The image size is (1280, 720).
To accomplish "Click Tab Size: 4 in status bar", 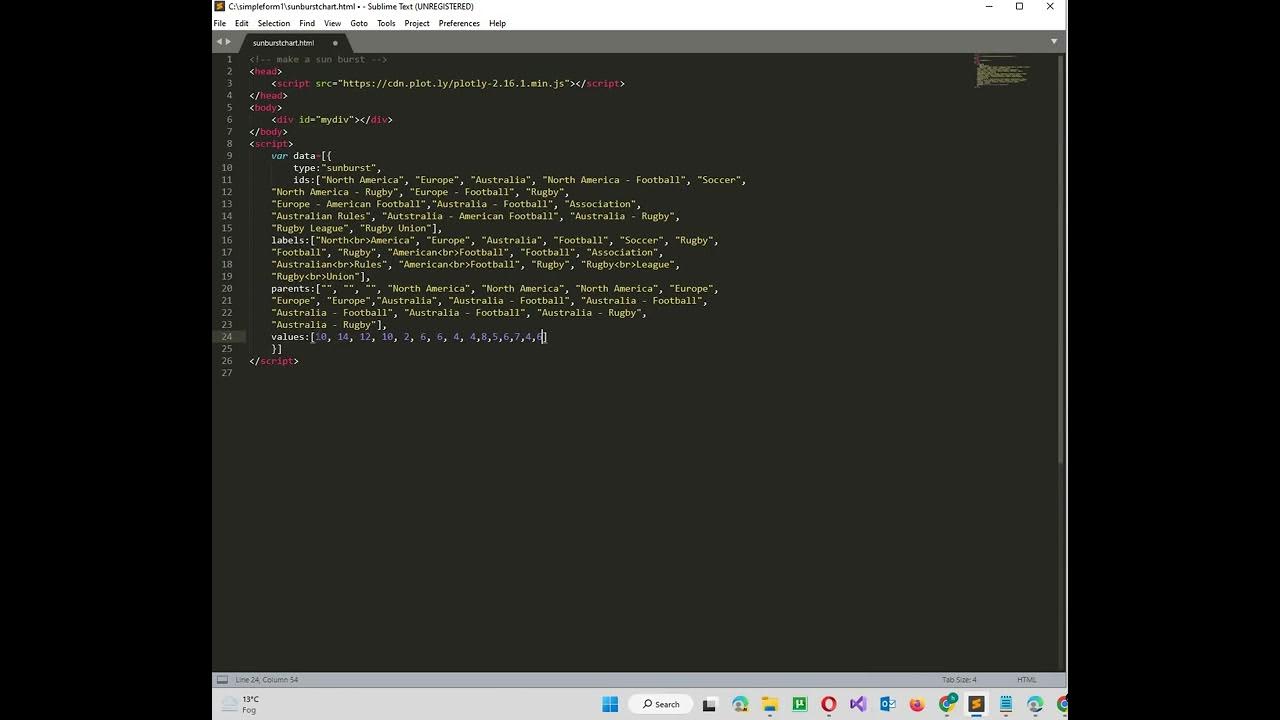I will point(959,680).
